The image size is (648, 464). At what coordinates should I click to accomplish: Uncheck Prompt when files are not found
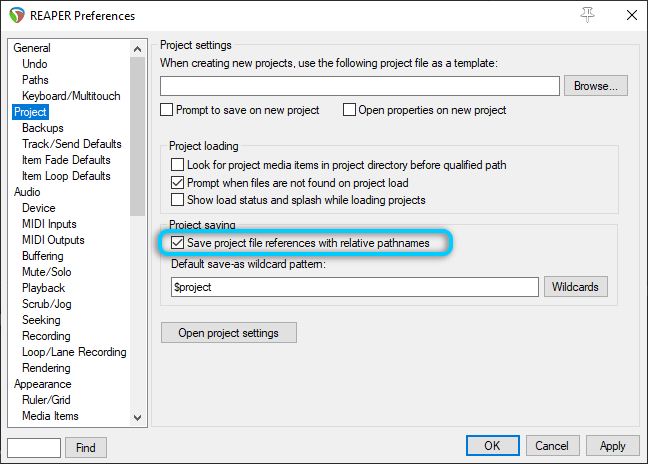[x=178, y=182]
